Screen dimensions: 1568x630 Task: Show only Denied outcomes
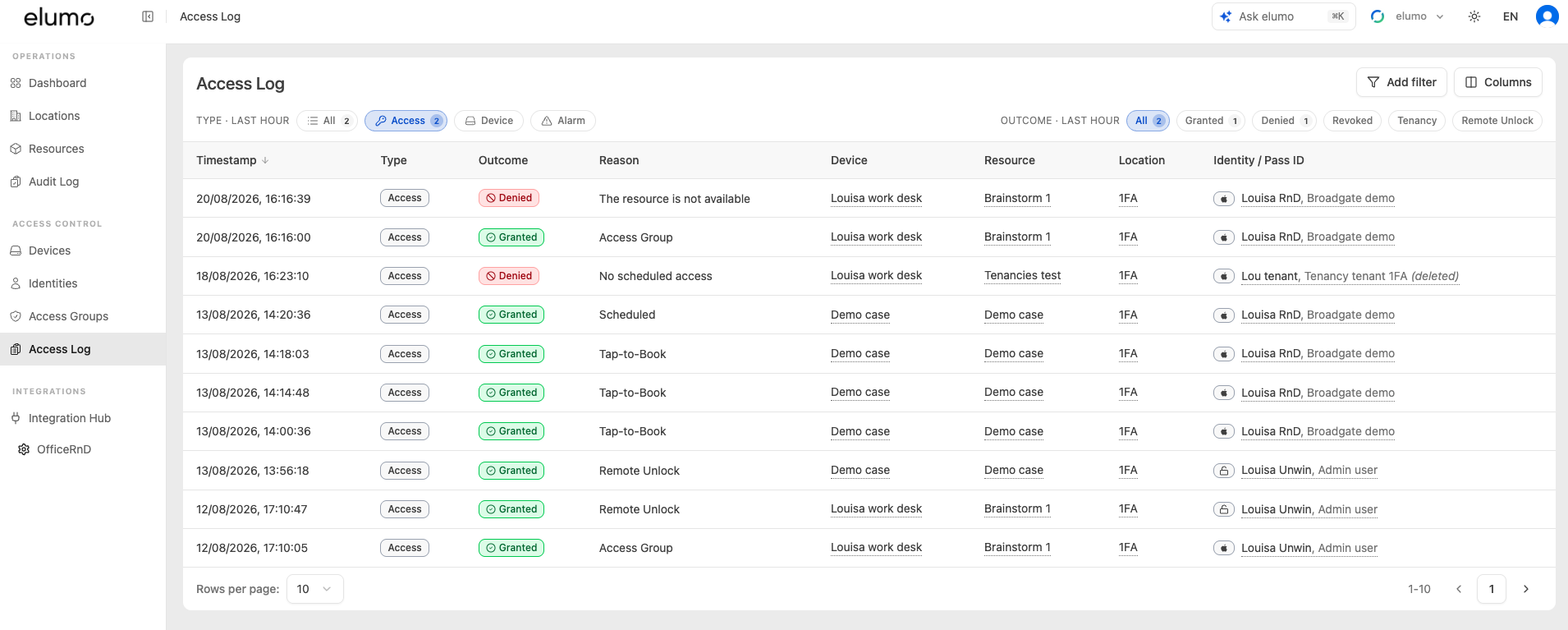pyautogui.click(x=1285, y=121)
